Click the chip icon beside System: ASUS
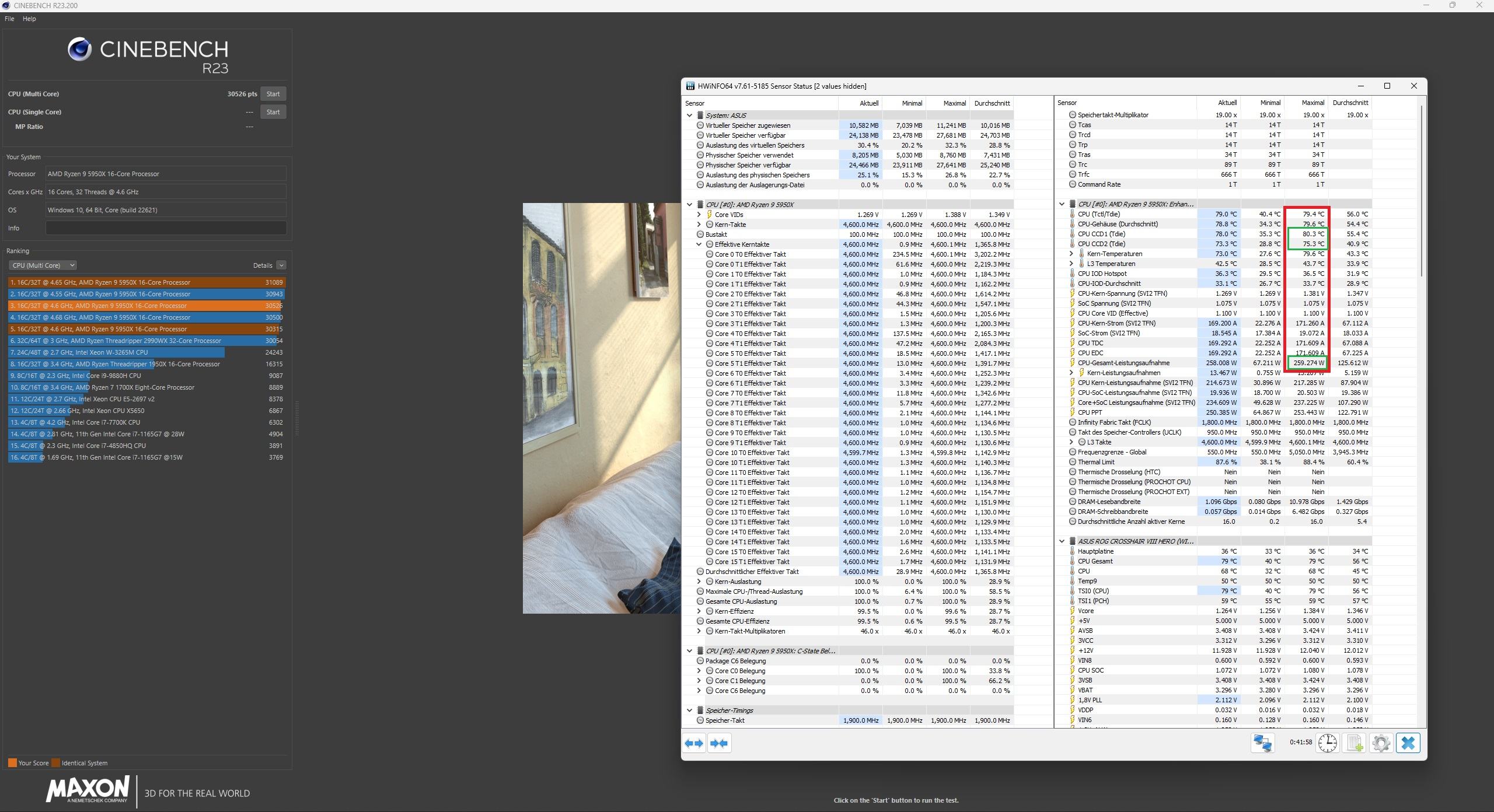Image resolution: width=1494 pixels, height=812 pixels. [x=700, y=116]
